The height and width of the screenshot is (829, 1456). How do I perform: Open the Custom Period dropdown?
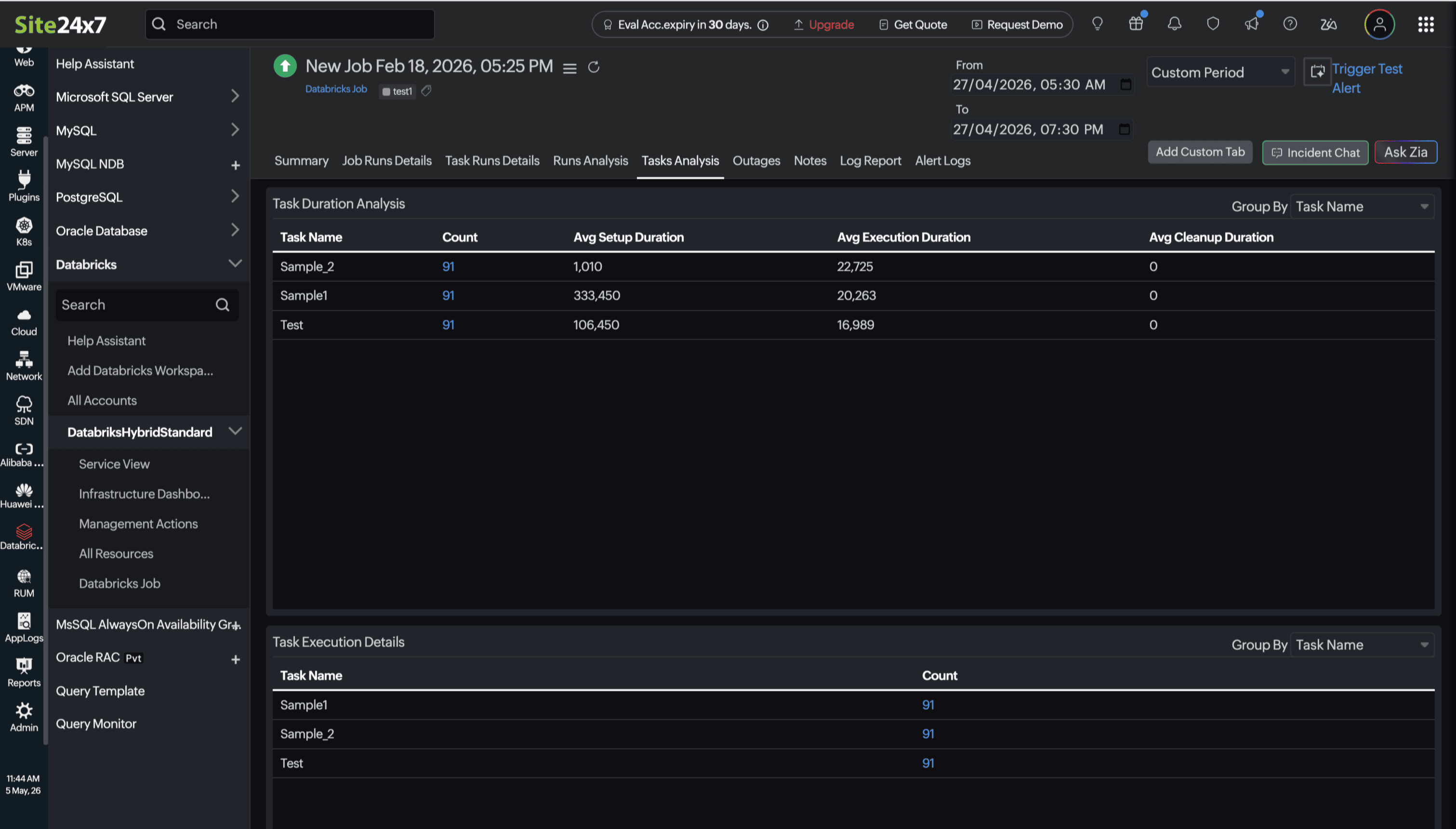[1220, 72]
